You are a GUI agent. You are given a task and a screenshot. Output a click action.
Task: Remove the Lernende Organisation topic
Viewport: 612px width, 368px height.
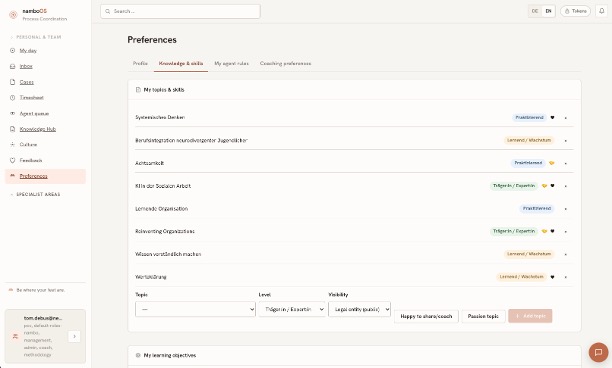tap(566, 209)
